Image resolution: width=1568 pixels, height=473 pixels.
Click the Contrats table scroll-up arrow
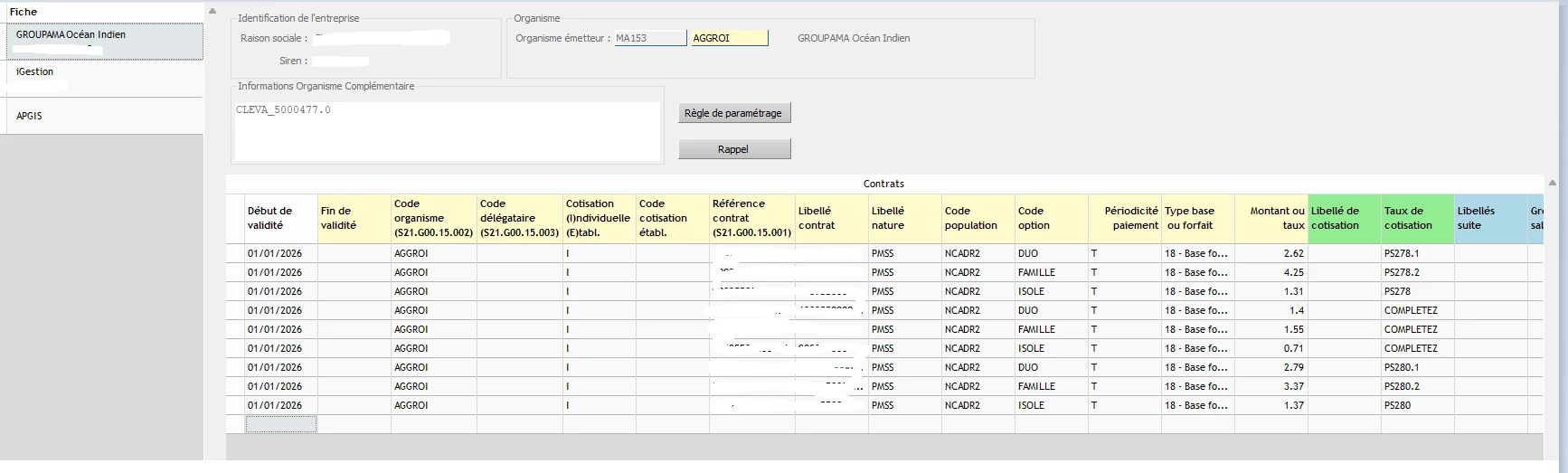click(x=1554, y=183)
